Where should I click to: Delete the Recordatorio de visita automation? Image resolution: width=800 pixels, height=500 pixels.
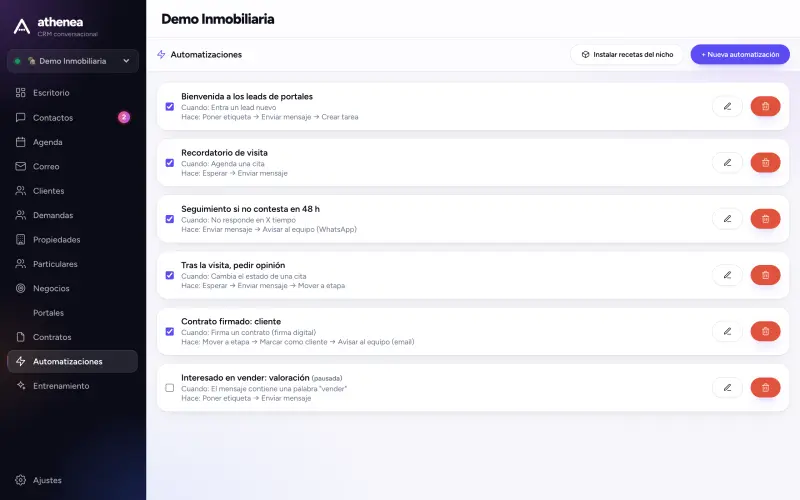(765, 162)
